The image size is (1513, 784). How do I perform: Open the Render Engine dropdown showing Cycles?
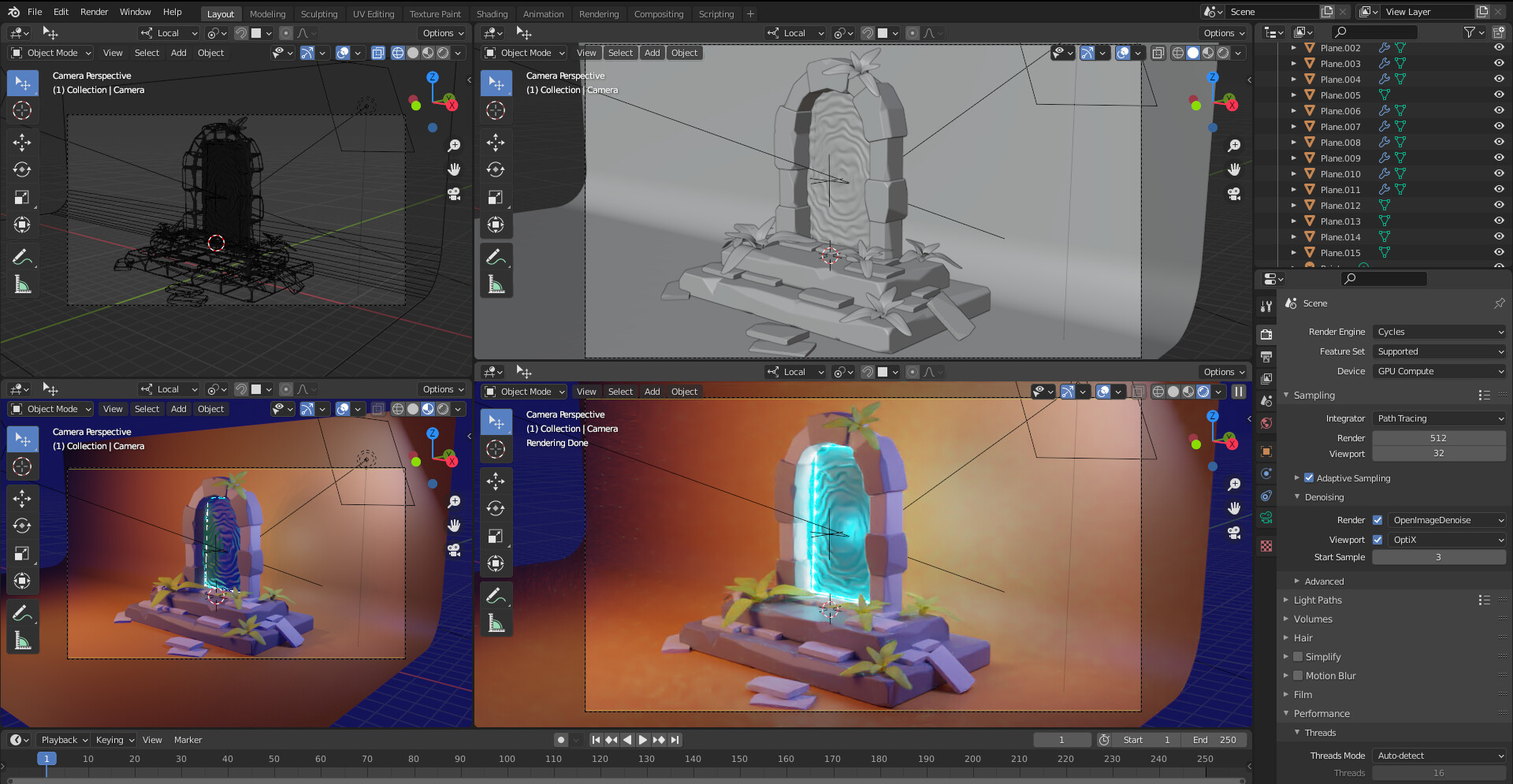1439,332
